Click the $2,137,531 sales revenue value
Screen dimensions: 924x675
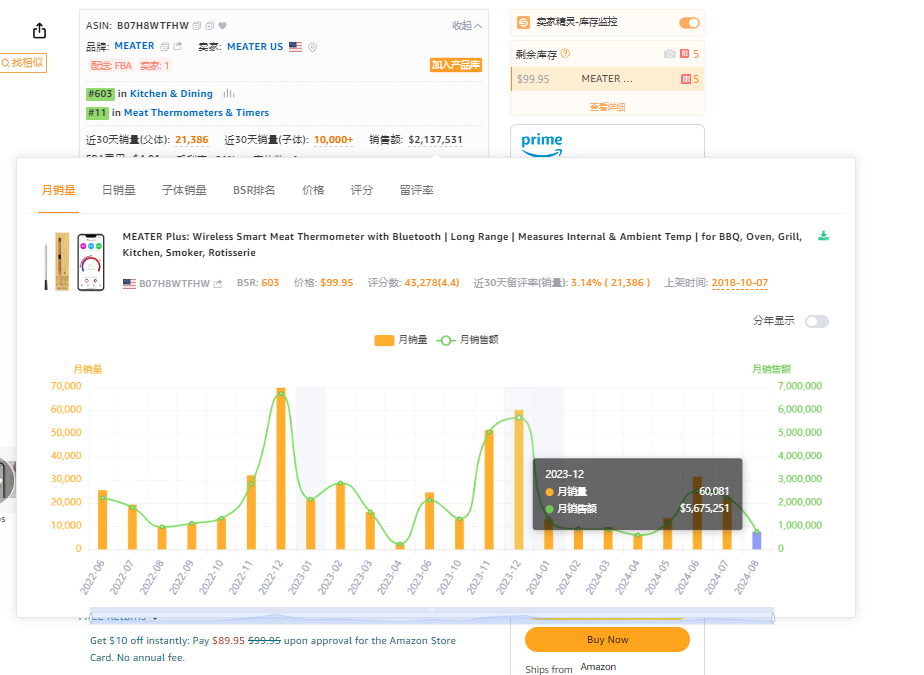coord(435,140)
